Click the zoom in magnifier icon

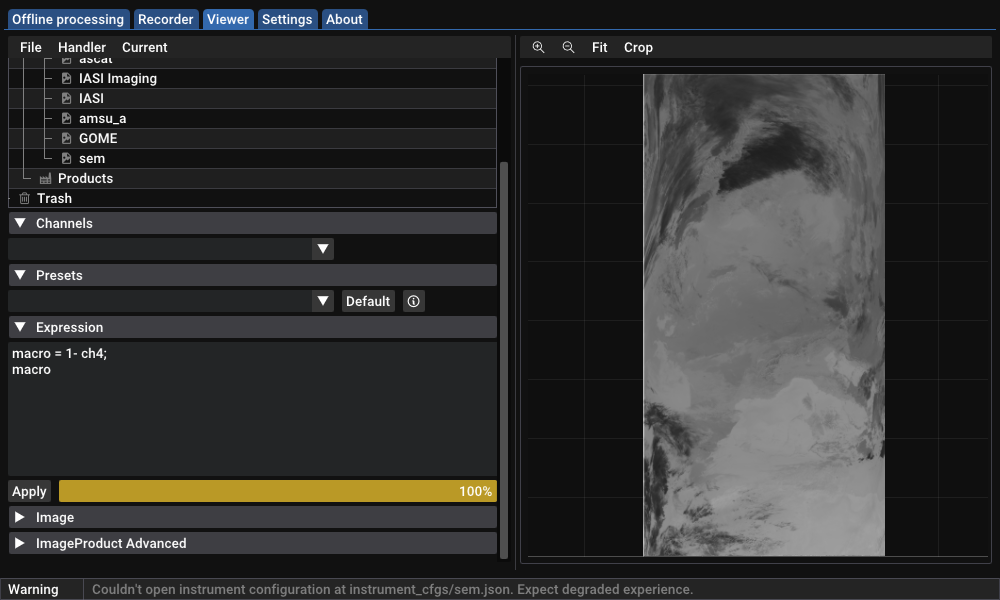pyautogui.click(x=538, y=47)
